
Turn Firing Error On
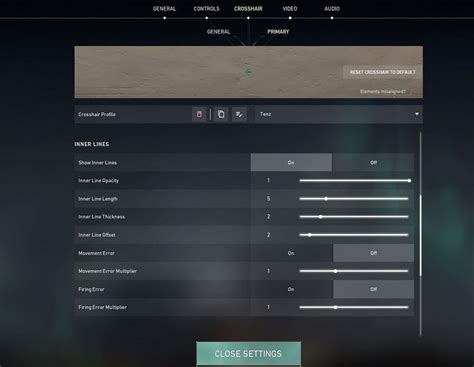tap(291, 289)
